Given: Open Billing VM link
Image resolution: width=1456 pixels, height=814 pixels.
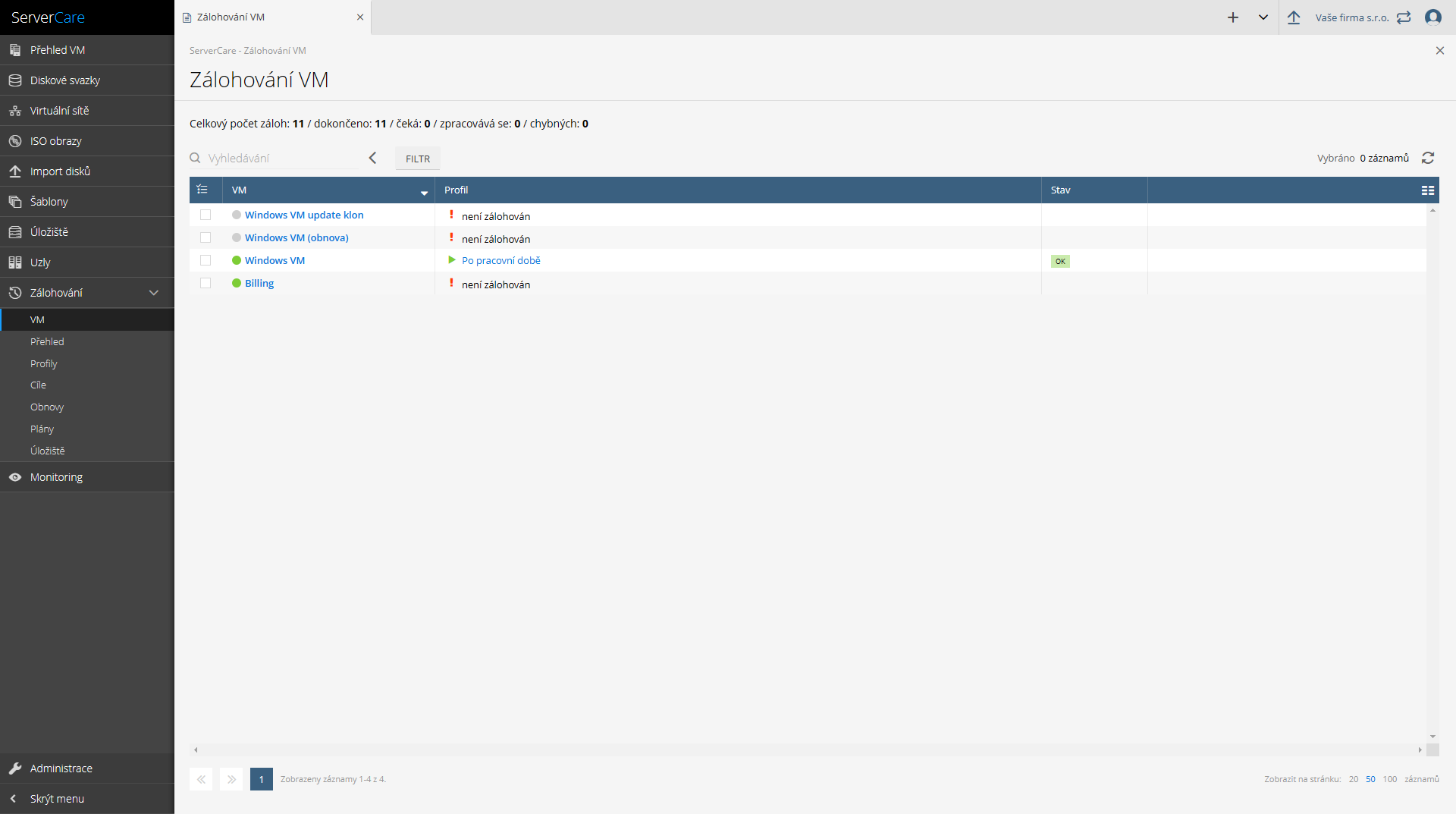Looking at the screenshot, I should (x=259, y=284).
